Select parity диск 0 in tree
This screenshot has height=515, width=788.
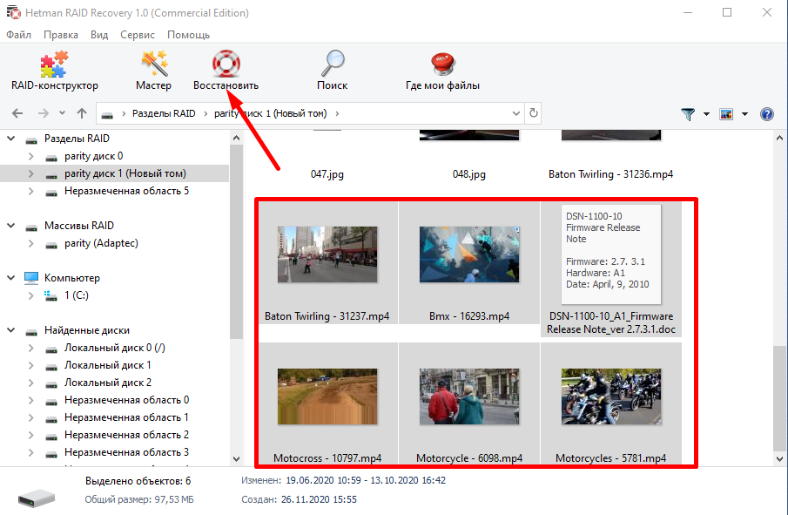coord(93,156)
